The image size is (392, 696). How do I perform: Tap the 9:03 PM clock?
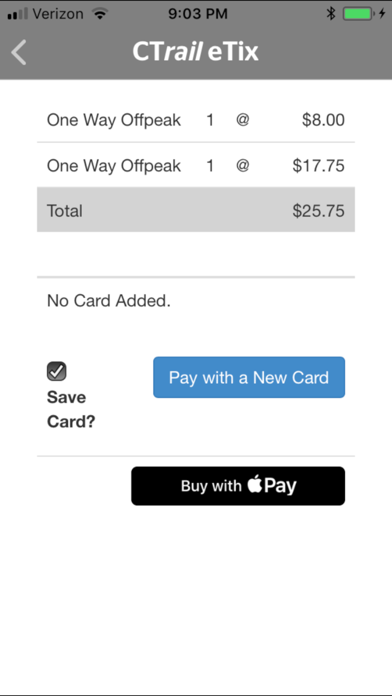pyautogui.click(x=198, y=14)
